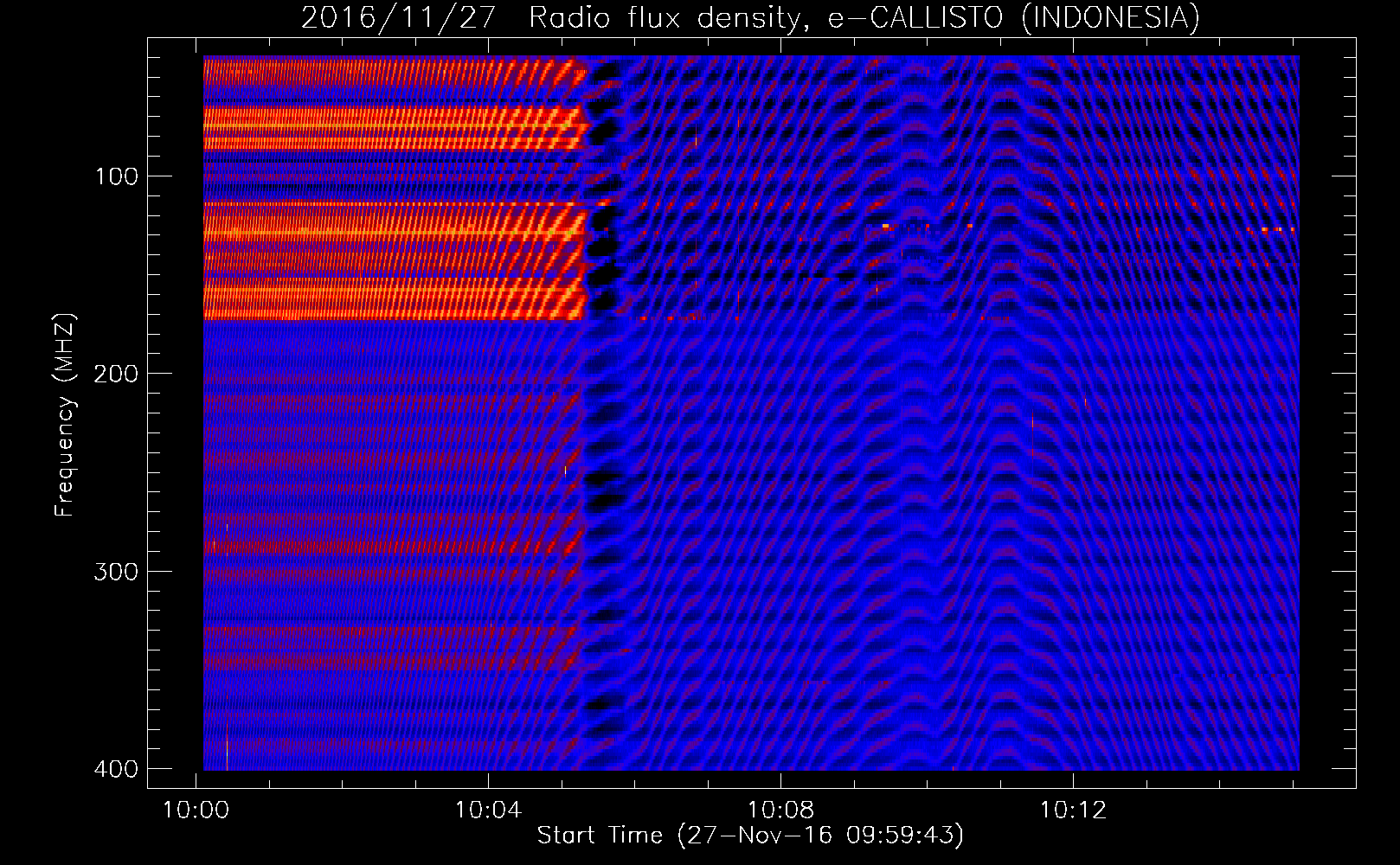Click the 10:08 time tick label

tap(781, 811)
